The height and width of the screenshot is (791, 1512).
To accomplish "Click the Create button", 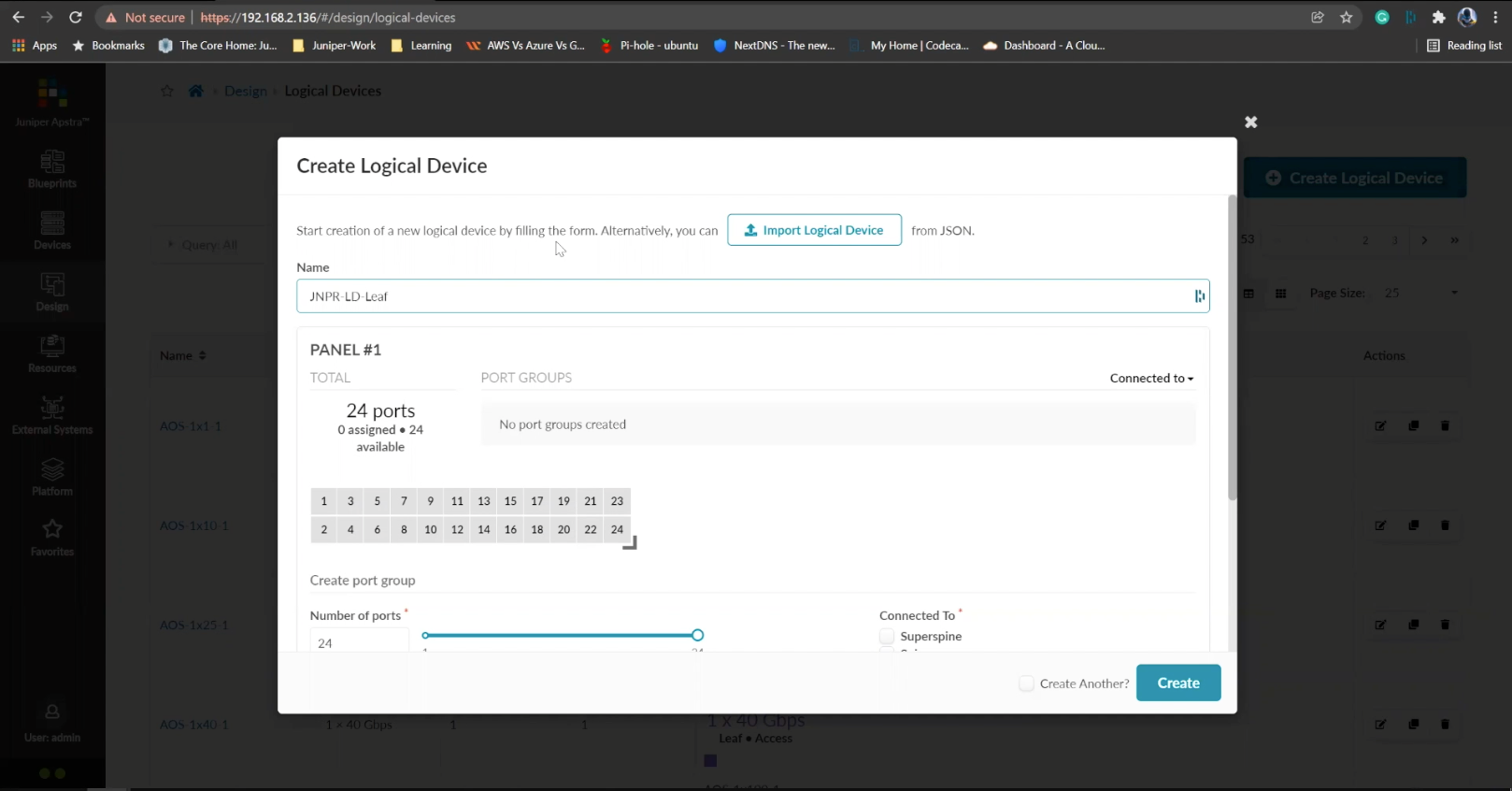I will 1178,683.
